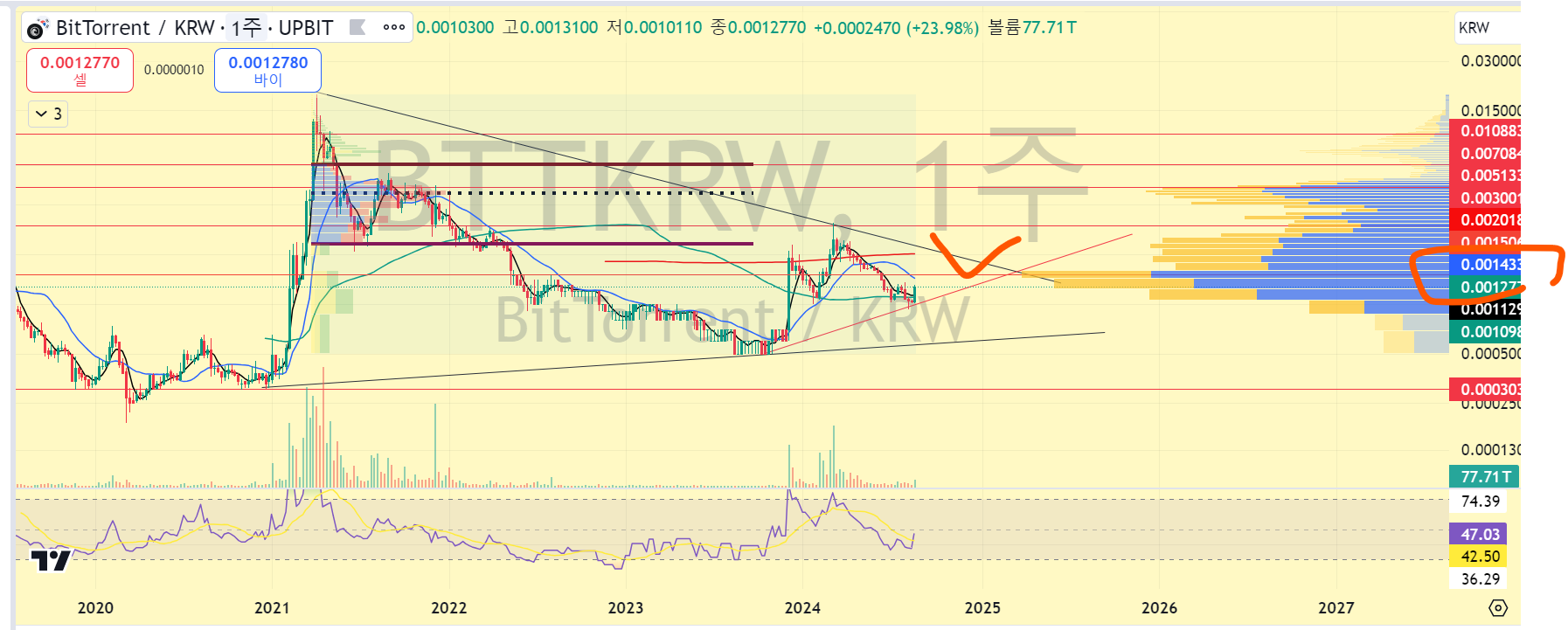The height and width of the screenshot is (630, 1568).
Task: Click the blue 0.001433 price label
Action: point(1485,265)
